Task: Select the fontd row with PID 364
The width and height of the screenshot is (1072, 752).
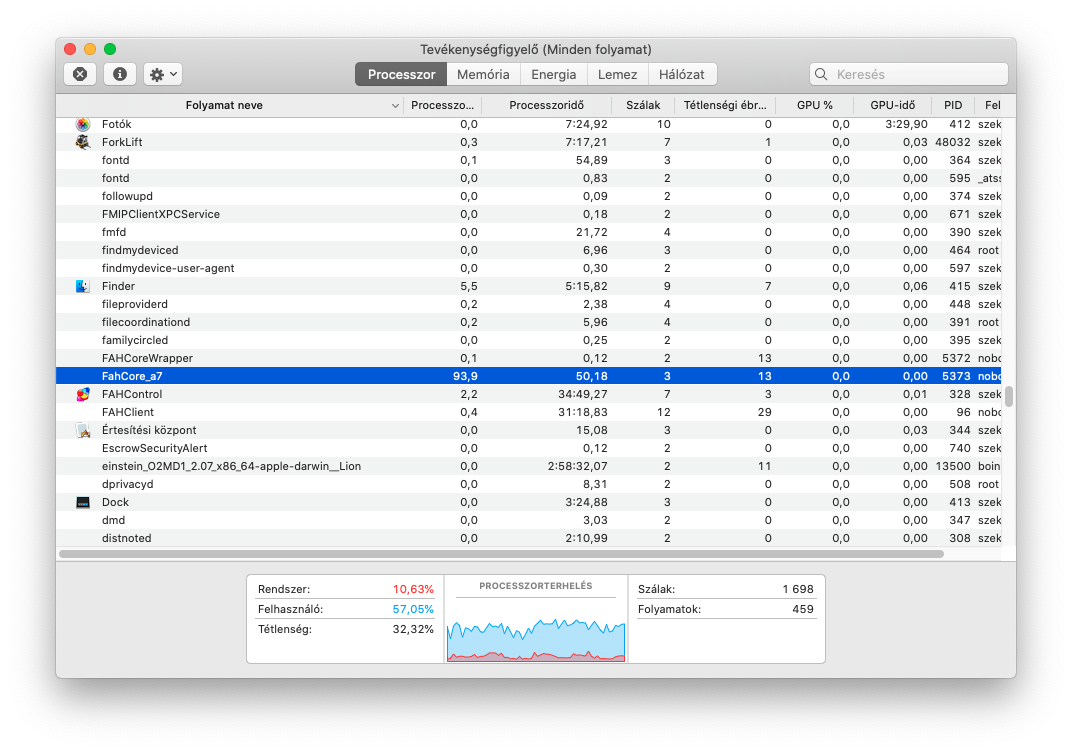Action: (528, 160)
